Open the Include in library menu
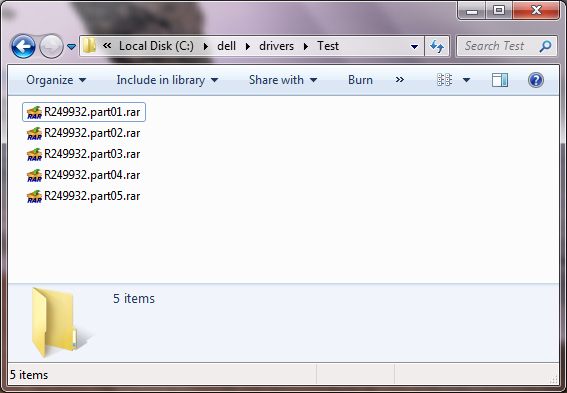 pos(167,80)
